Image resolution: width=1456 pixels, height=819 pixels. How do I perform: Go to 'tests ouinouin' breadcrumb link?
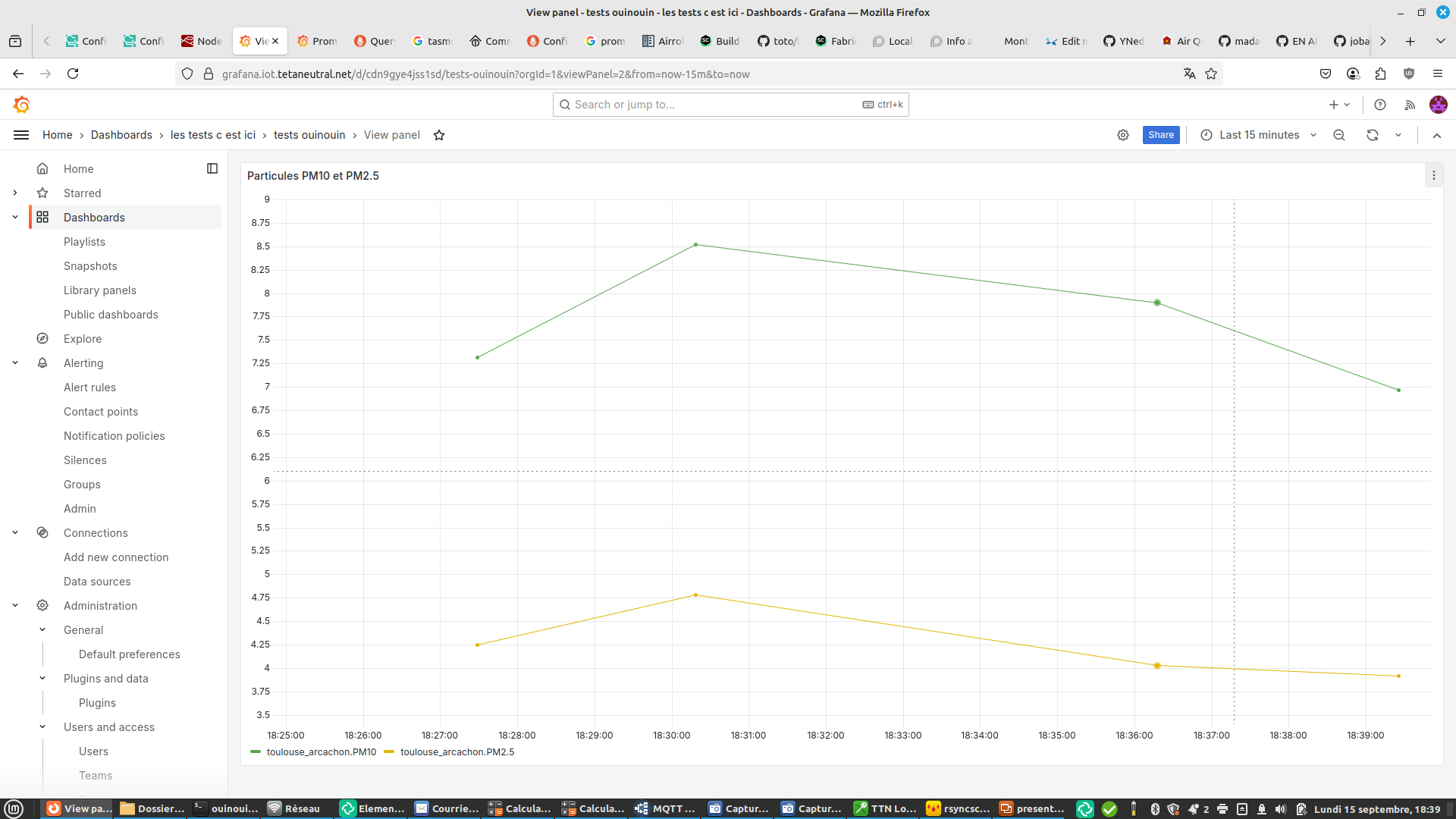pyautogui.click(x=309, y=135)
